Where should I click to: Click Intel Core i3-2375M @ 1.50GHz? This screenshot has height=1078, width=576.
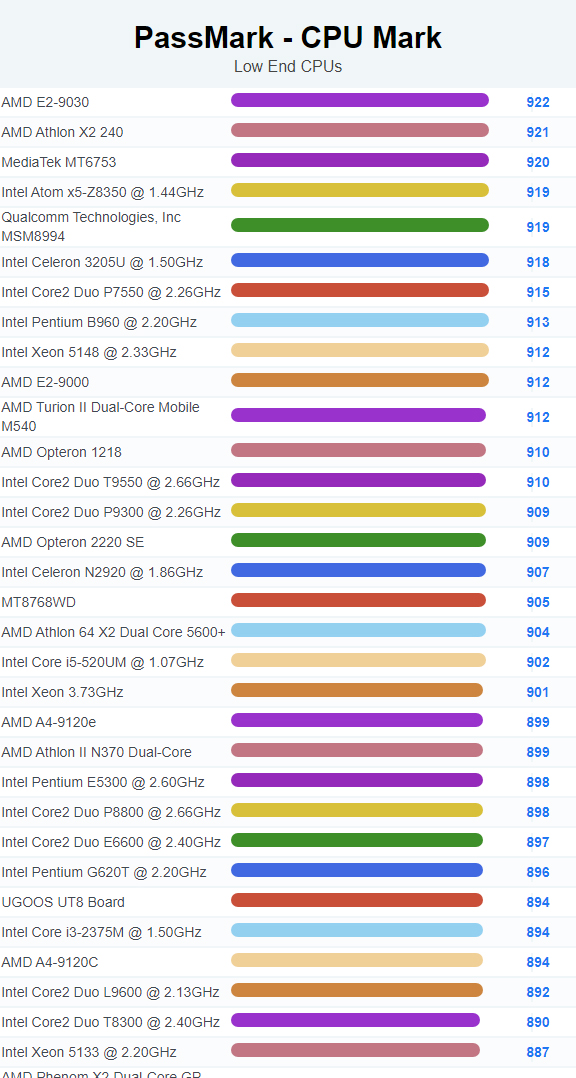tap(101, 932)
